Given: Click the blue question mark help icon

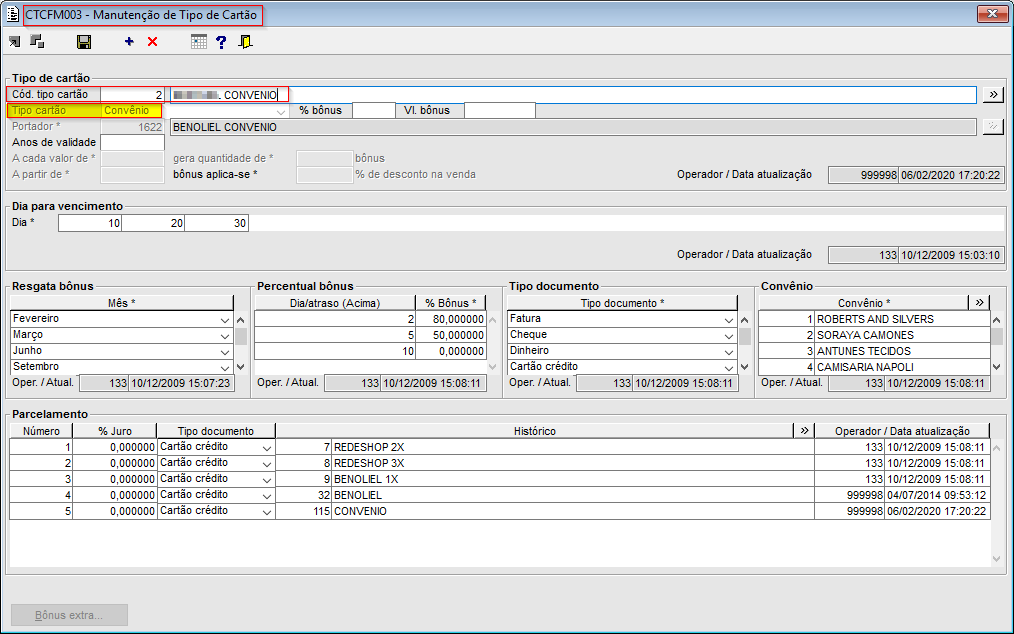Looking at the screenshot, I should pos(221,42).
